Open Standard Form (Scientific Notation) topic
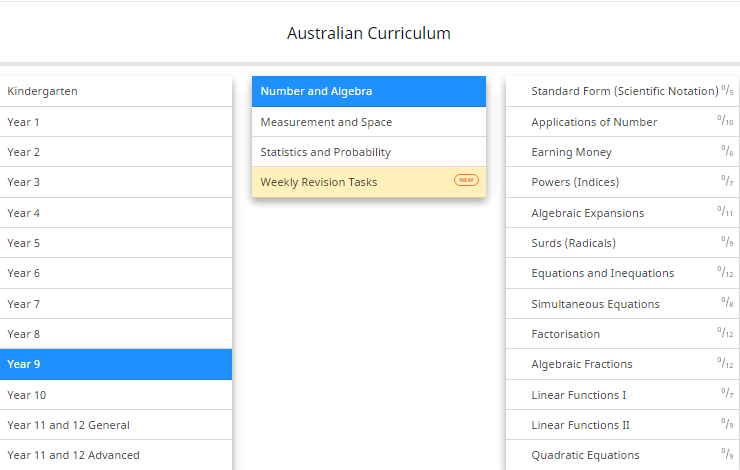 coord(624,91)
